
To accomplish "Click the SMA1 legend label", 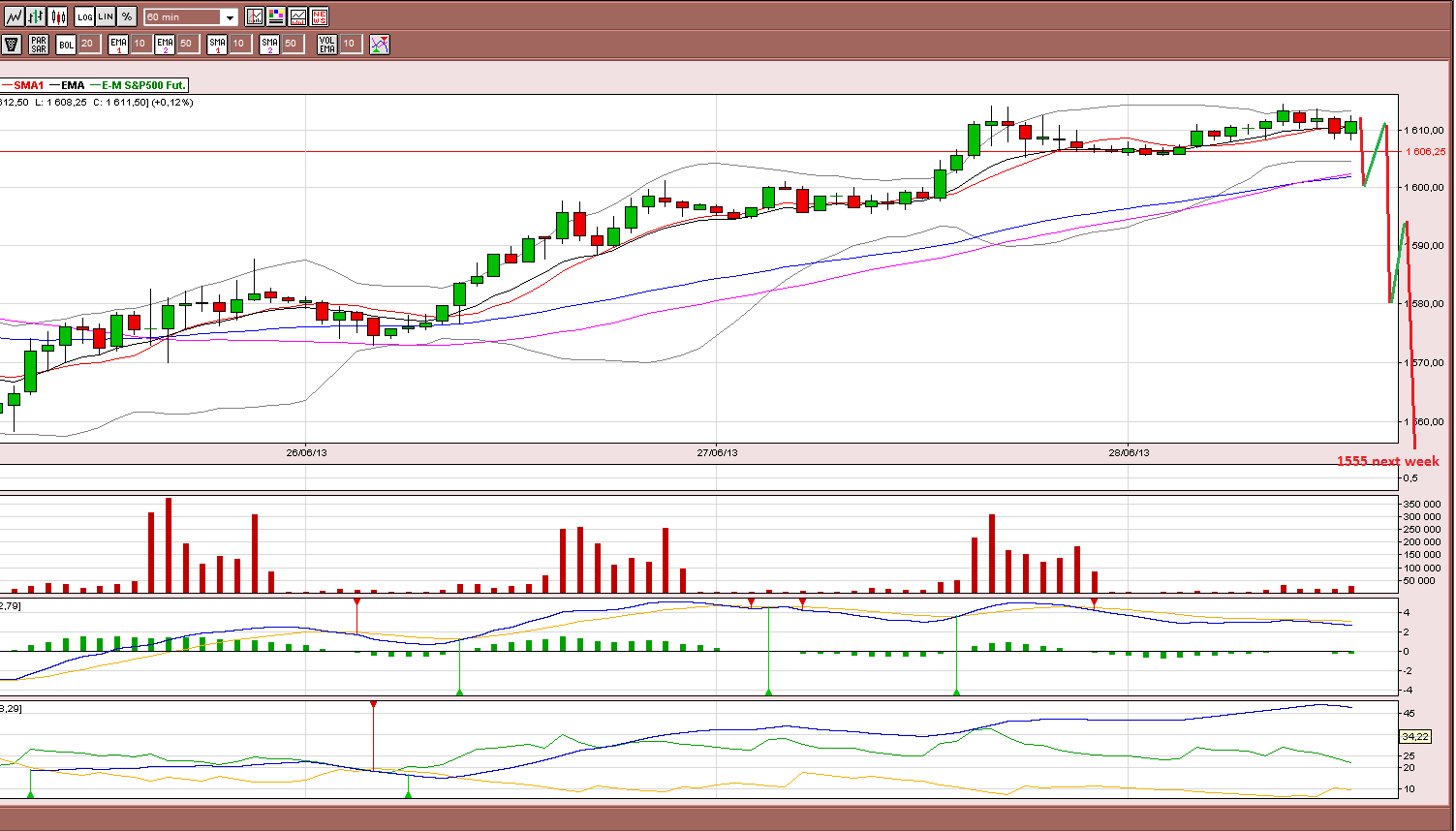I will pyautogui.click(x=30, y=85).
